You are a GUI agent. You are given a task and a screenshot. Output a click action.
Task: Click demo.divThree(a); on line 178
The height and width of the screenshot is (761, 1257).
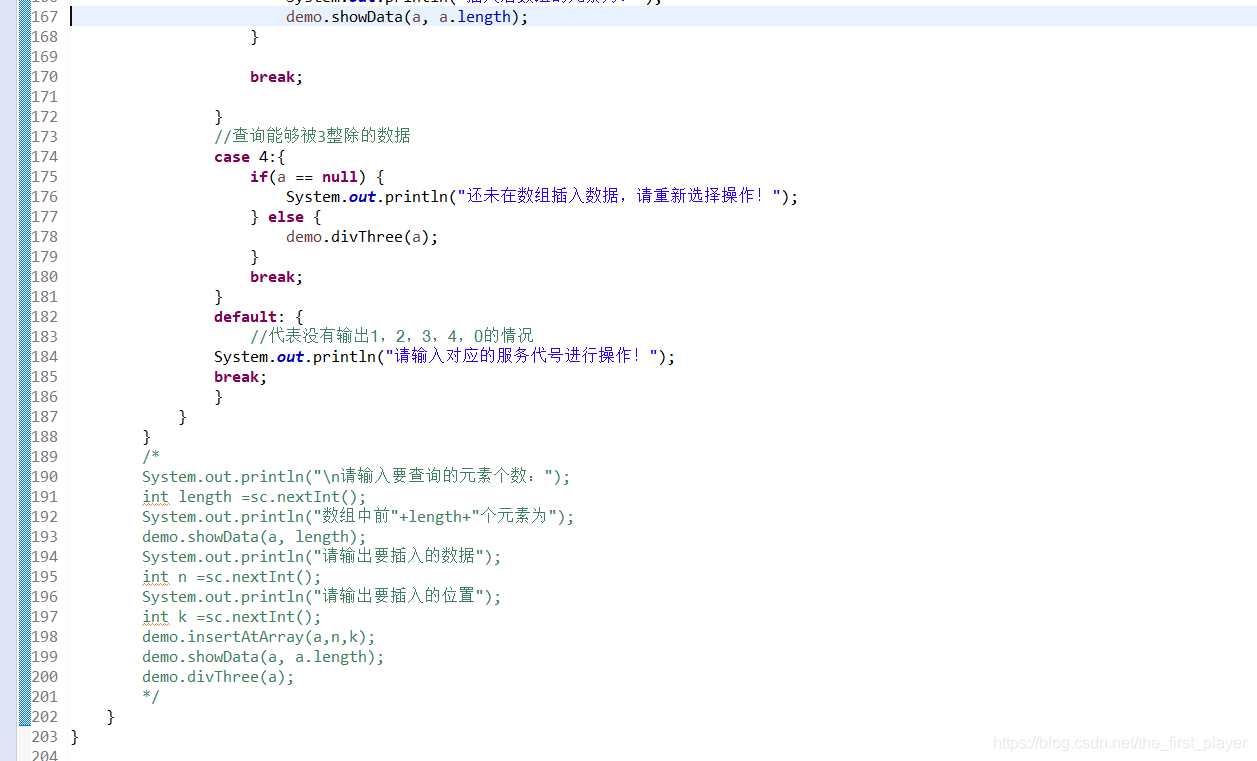pos(362,237)
